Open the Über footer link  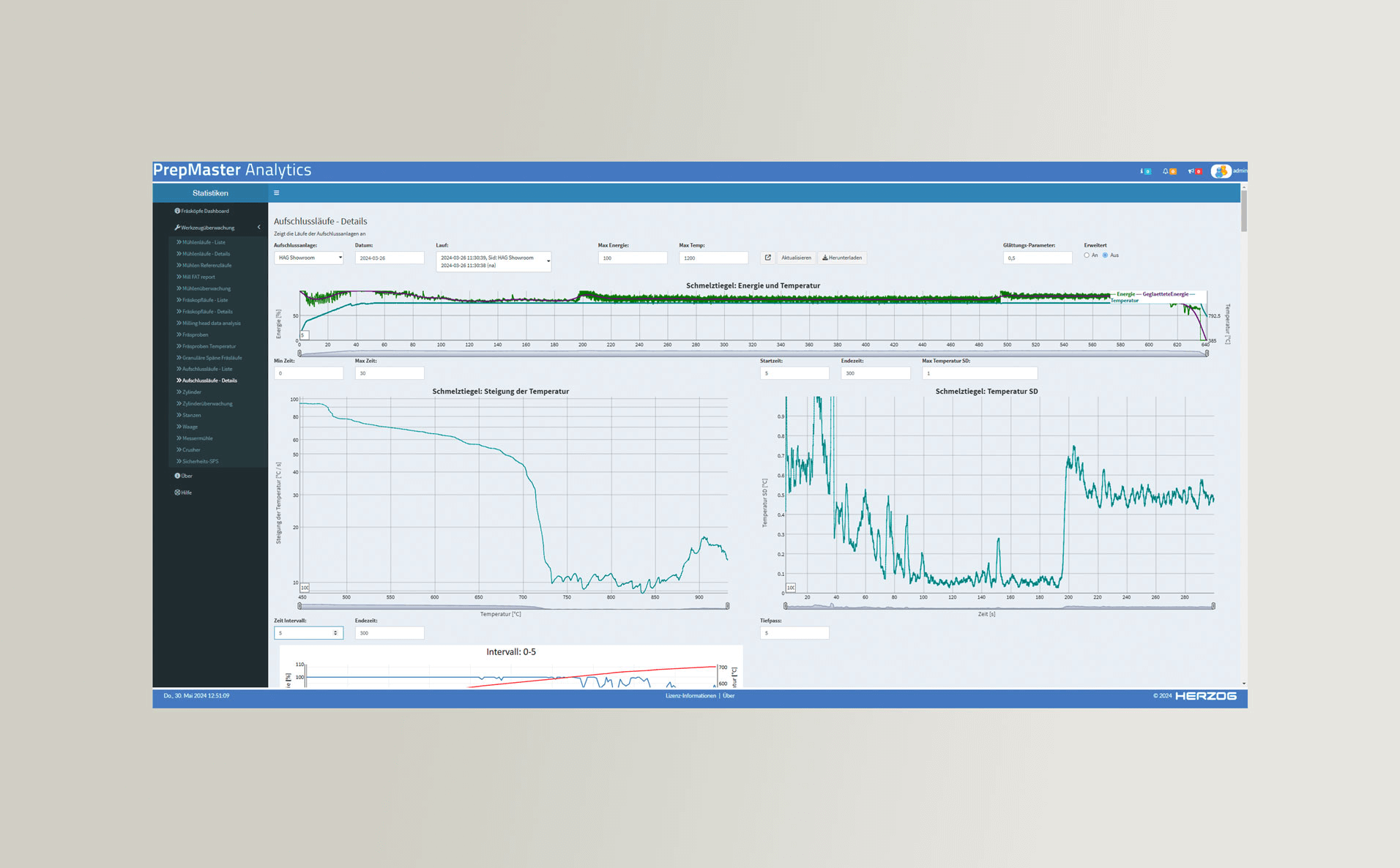click(x=729, y=696)
